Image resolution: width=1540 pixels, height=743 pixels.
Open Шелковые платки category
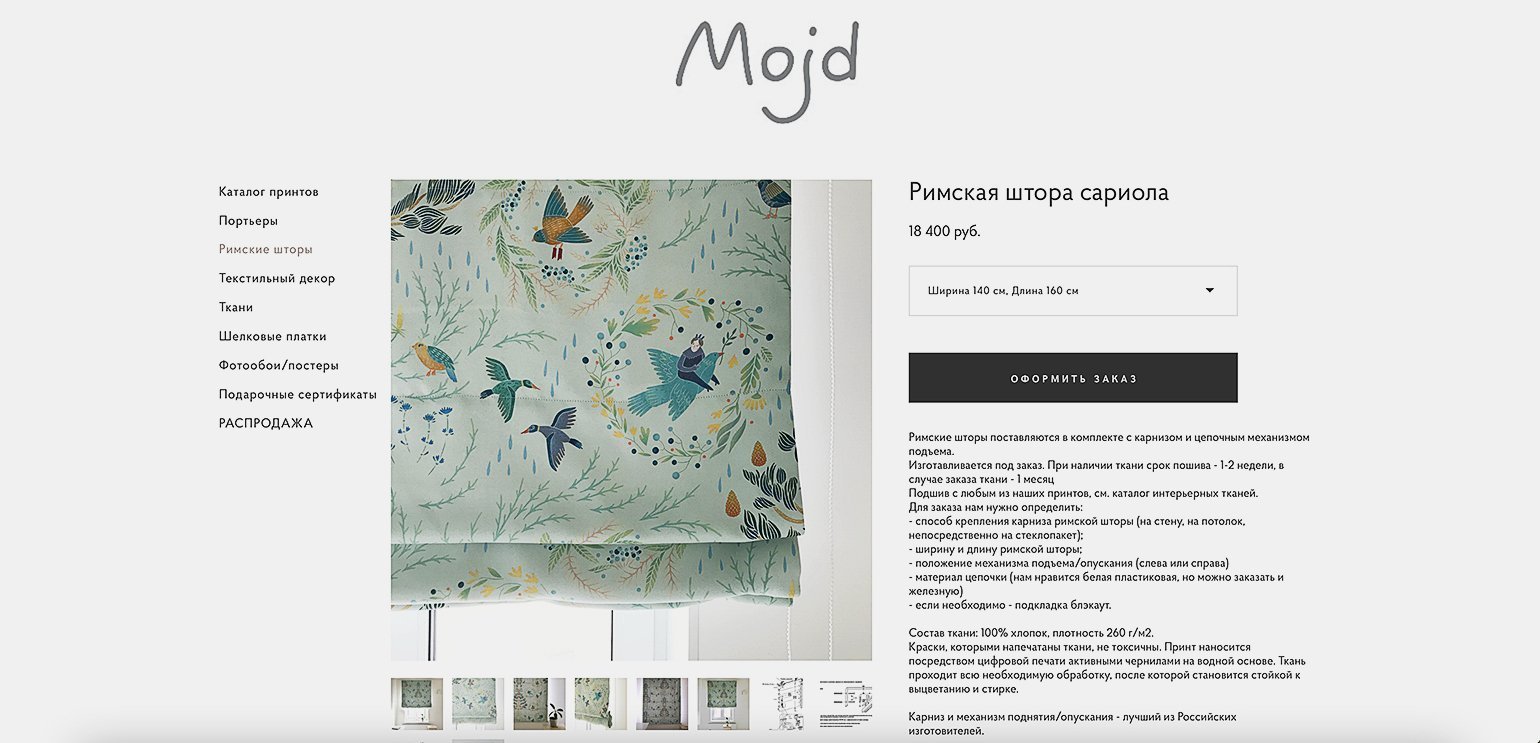point(273,337)
